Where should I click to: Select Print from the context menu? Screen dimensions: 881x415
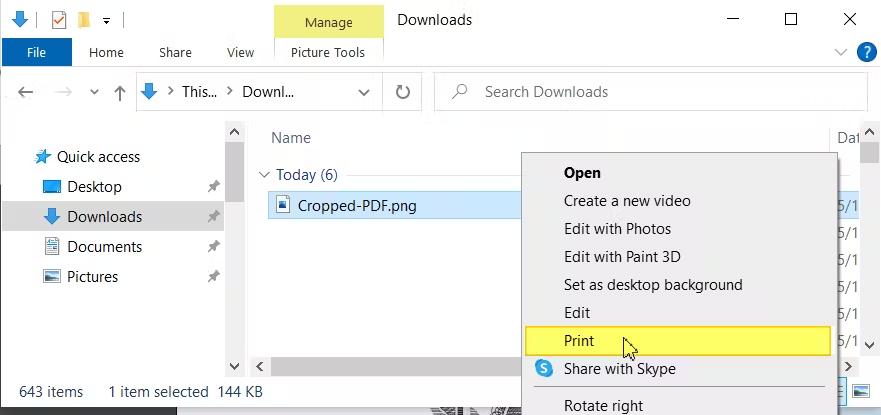[579, 341]
